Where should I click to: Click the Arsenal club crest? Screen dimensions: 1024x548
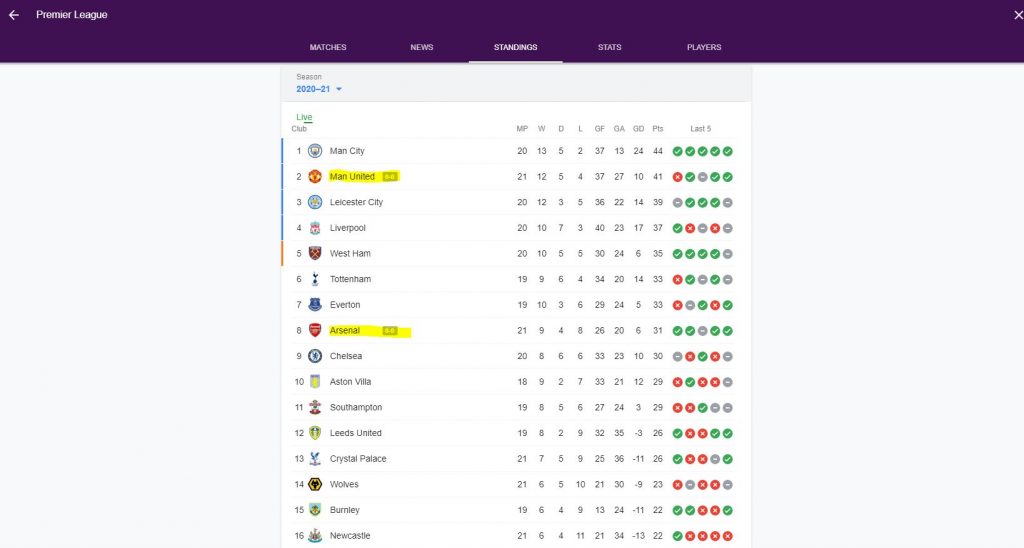point(315,330)
